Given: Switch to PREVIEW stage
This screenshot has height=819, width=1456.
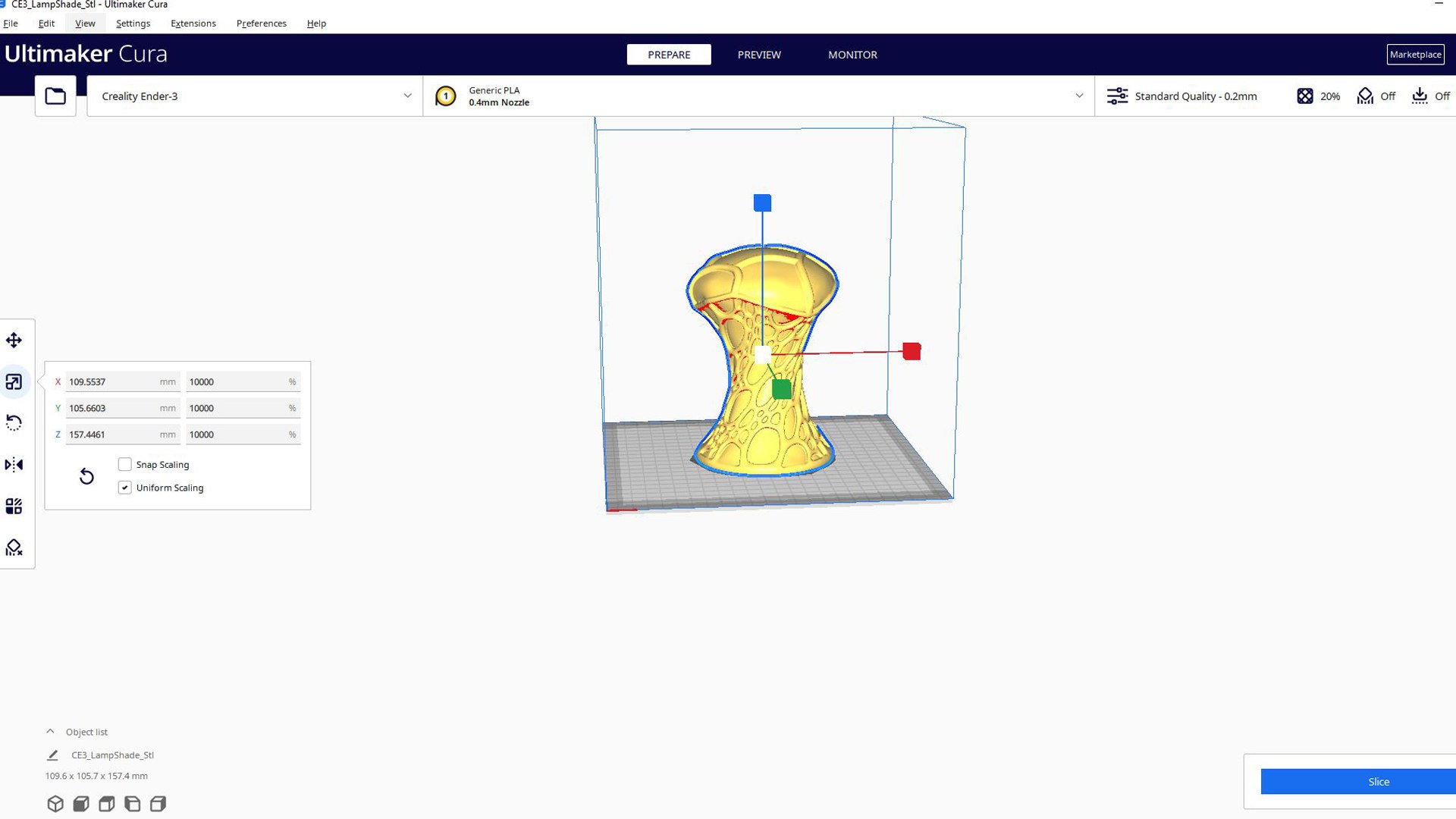Looking at the screenshot, I should click(x=759, y=55).
